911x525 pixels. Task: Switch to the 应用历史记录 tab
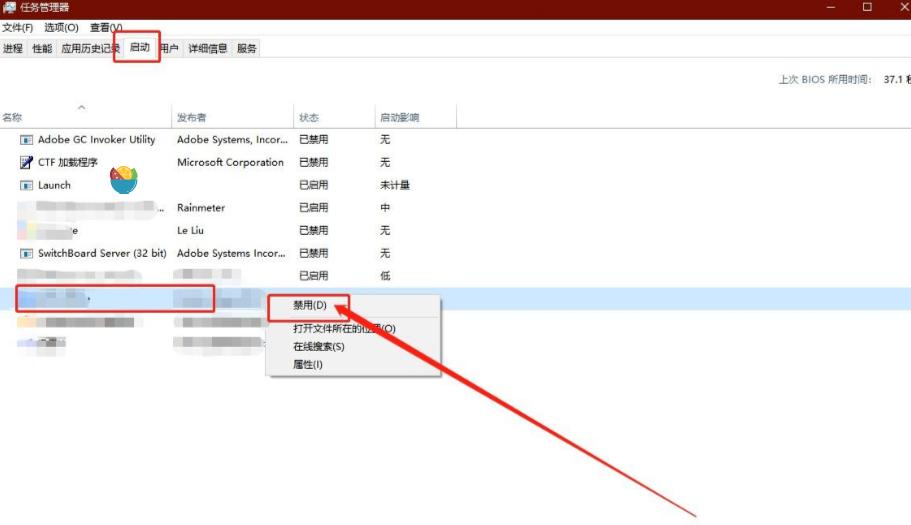click(88, 48)
